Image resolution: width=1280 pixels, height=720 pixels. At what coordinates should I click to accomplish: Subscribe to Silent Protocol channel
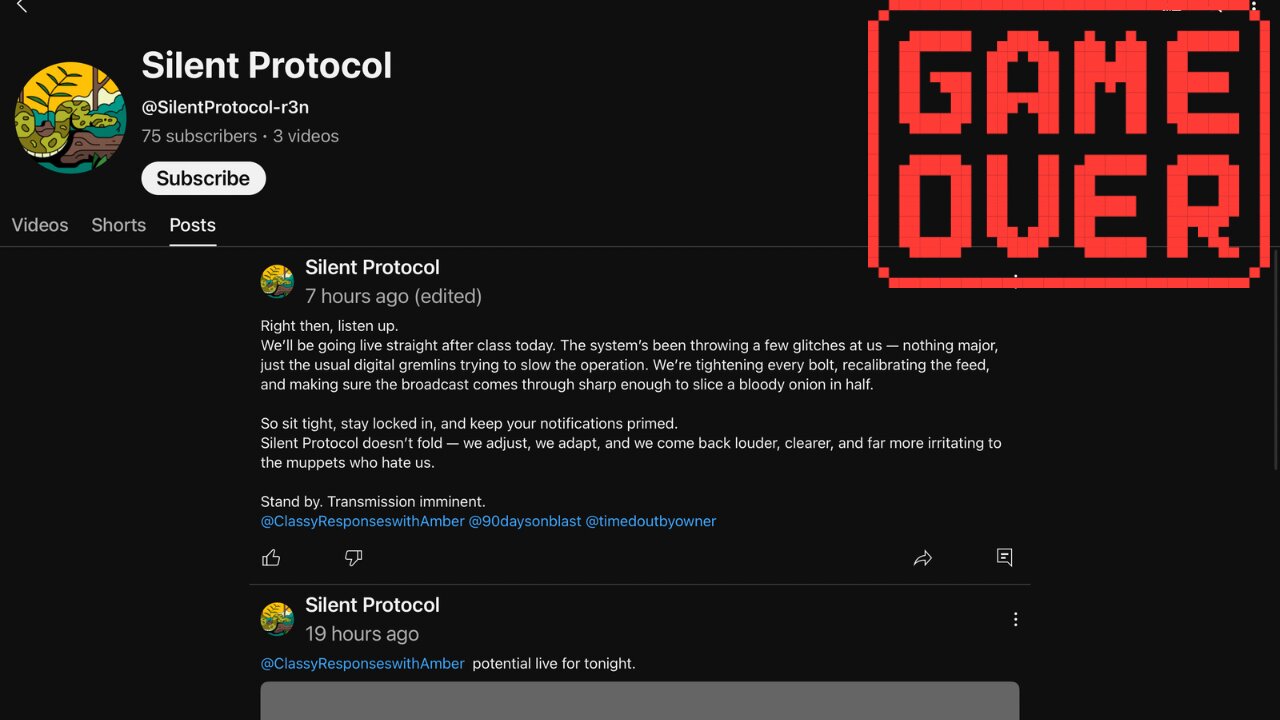(x=203, y=178)
